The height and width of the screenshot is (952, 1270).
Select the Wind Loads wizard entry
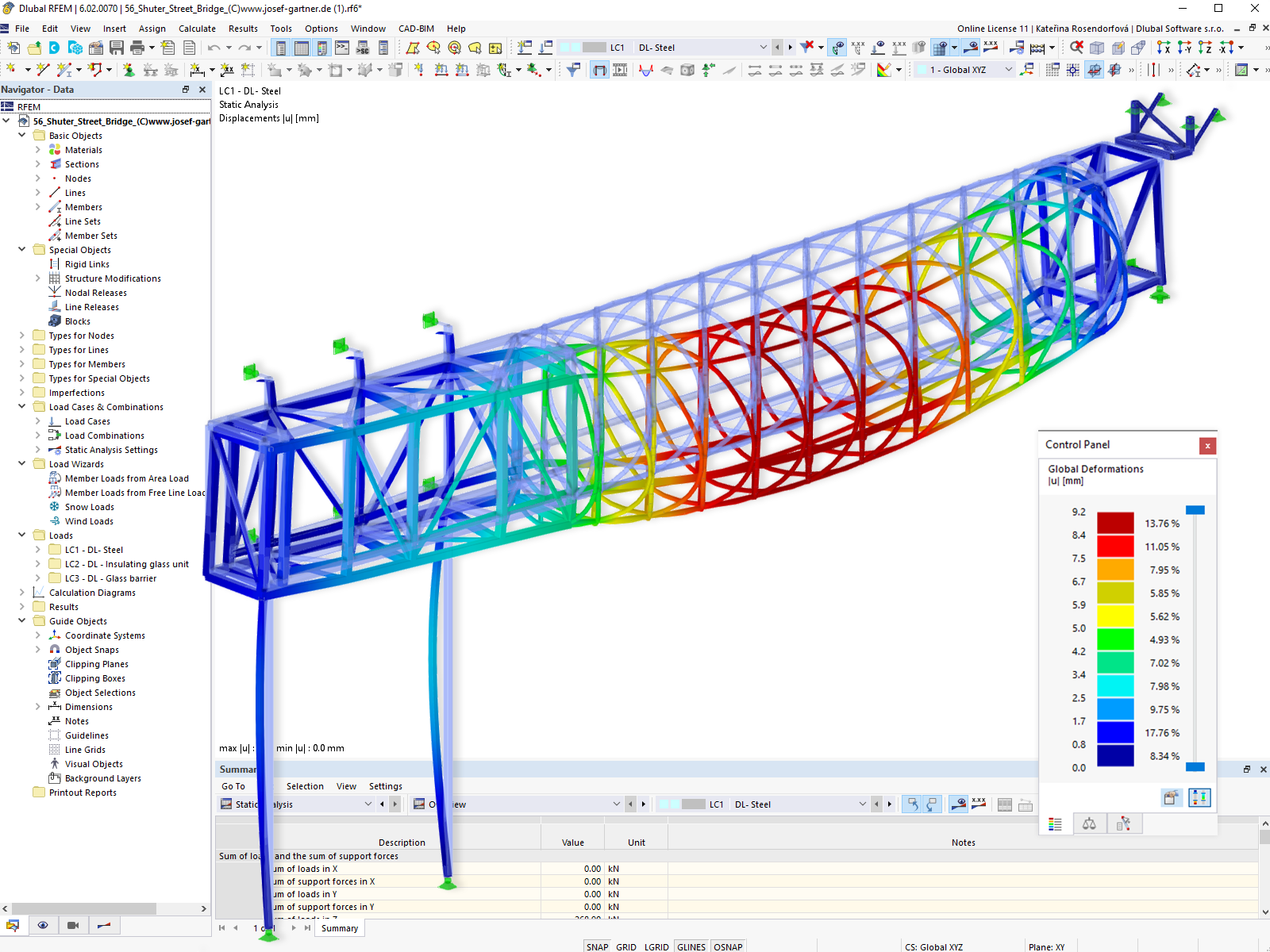(90, 521)
